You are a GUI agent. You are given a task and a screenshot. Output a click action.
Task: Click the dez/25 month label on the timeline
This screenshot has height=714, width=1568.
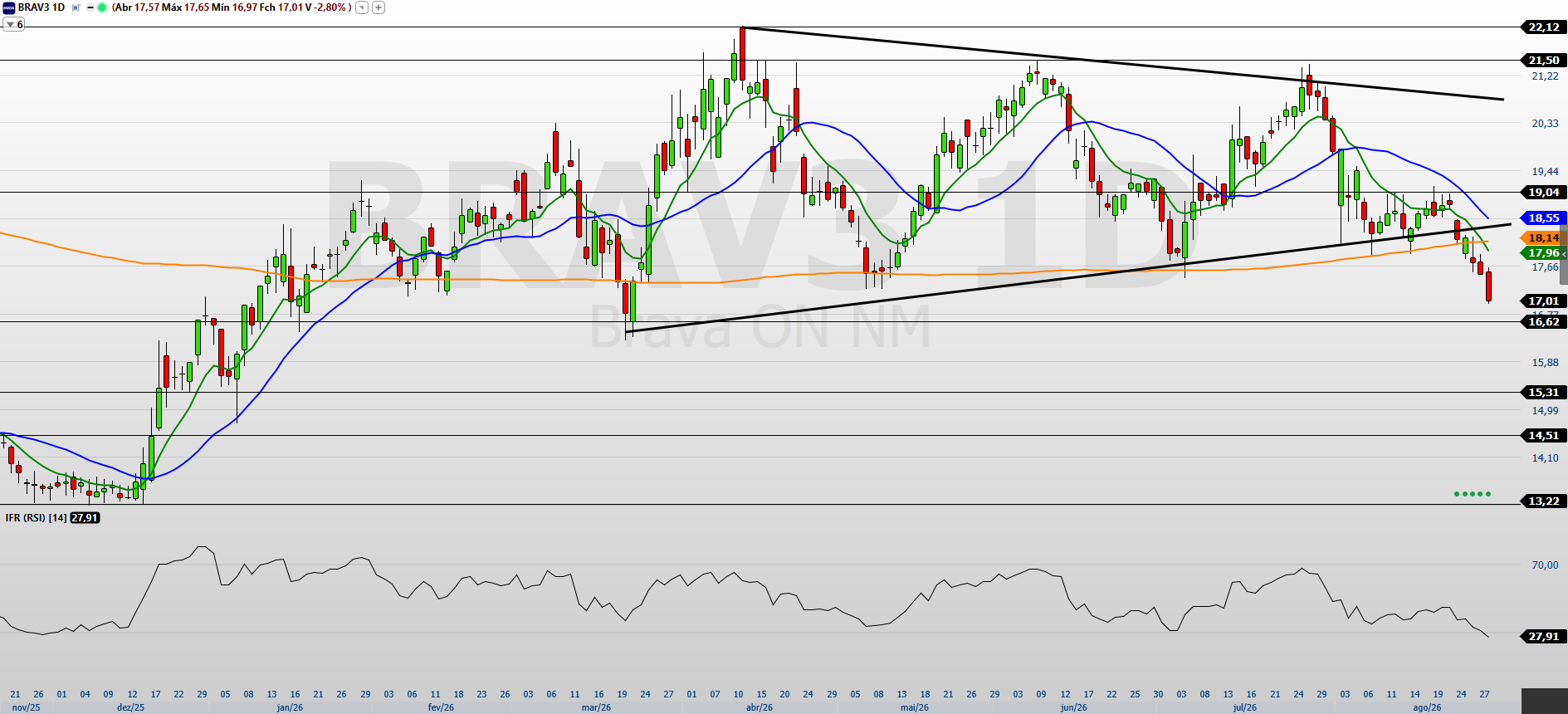click(x=130, y=707)
